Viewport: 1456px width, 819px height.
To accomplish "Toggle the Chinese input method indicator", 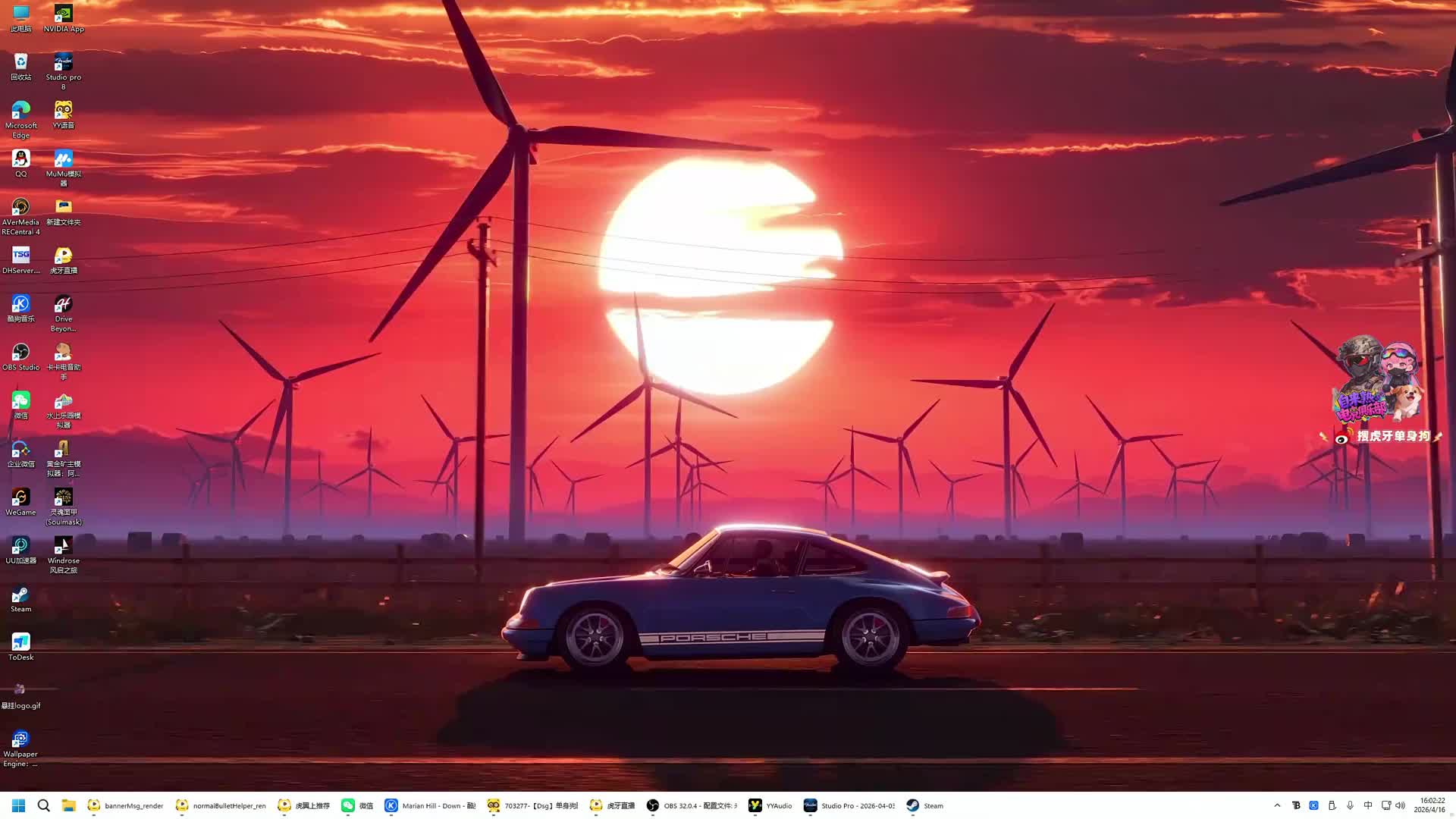I will (x=1368, y=805).
